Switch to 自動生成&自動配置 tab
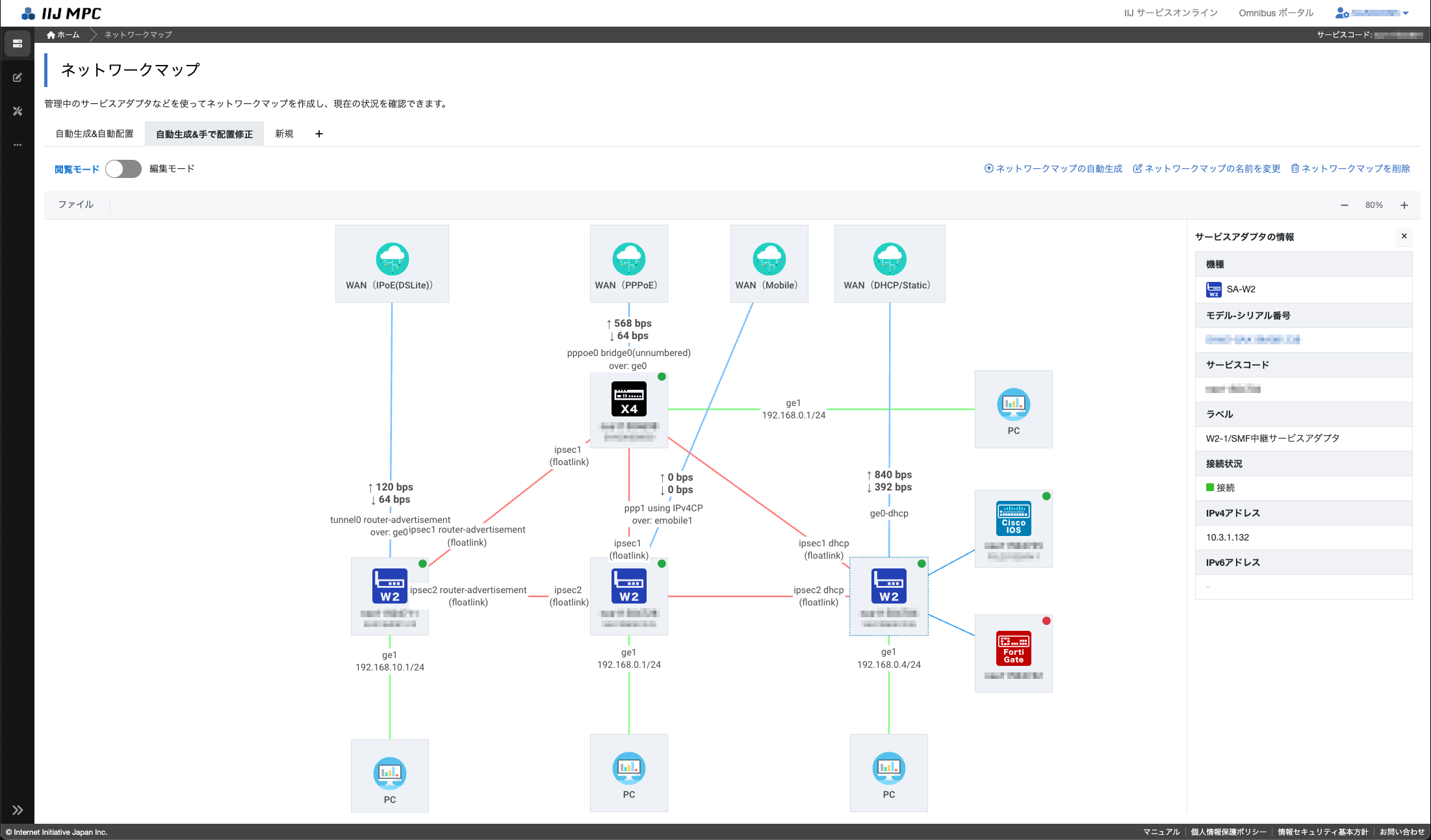This screenshot has width=1431, height=840. [x=94, y=134]
